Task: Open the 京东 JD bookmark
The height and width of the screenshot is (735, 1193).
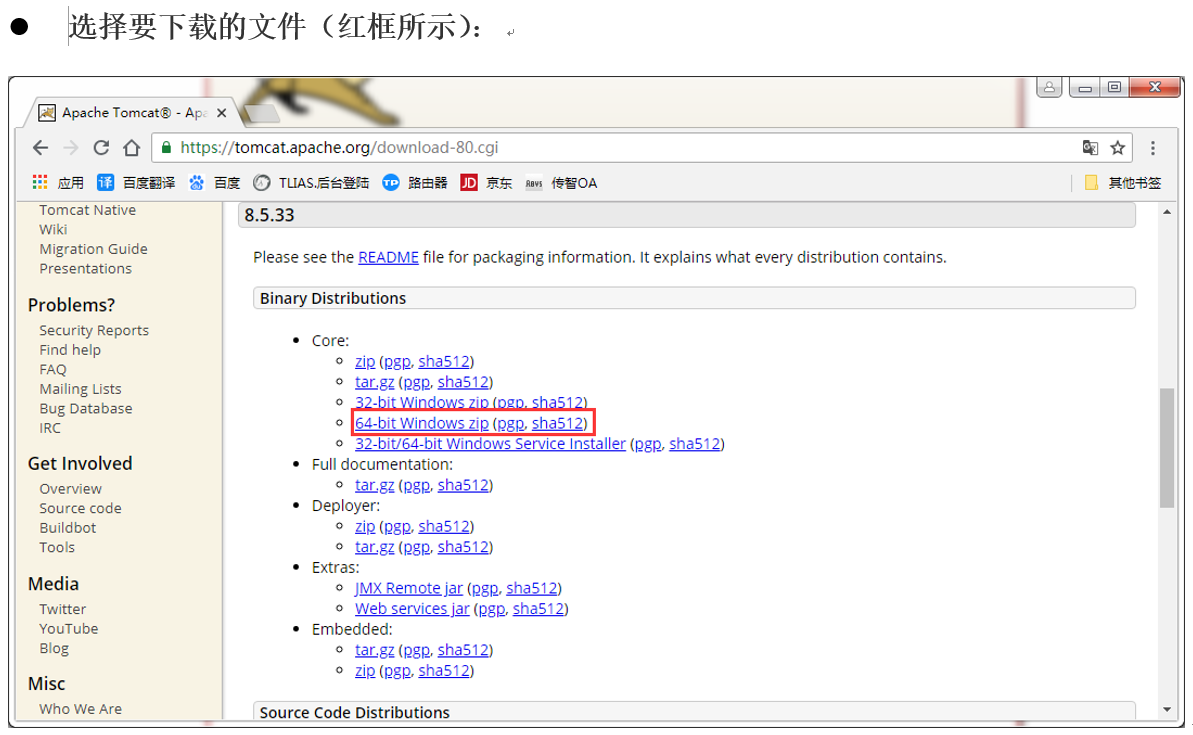Action: click(486, 183)
